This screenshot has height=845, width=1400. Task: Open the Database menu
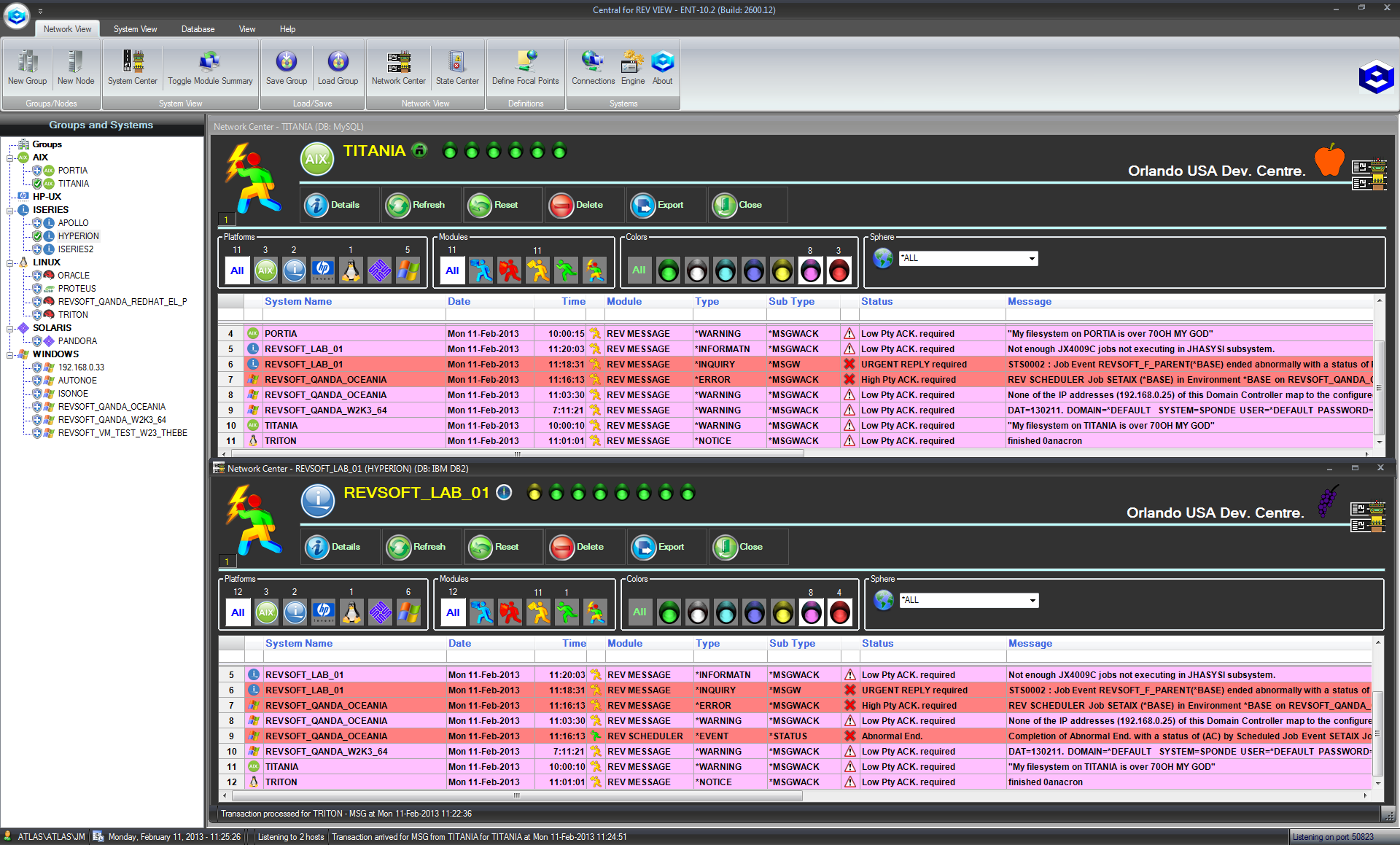tap(198, 29)
